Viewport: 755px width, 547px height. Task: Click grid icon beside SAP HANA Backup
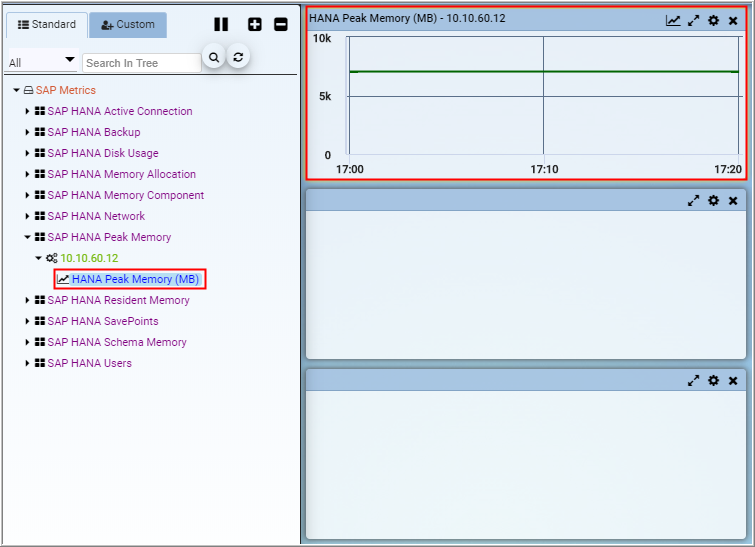coord(40,132)
